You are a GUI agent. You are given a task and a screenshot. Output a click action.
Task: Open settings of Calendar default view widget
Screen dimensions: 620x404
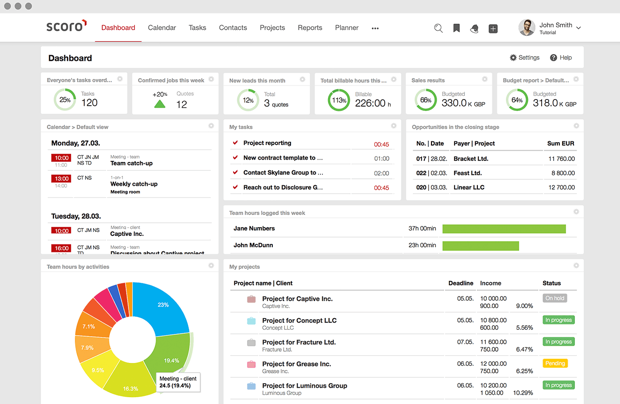pos(211,126)
